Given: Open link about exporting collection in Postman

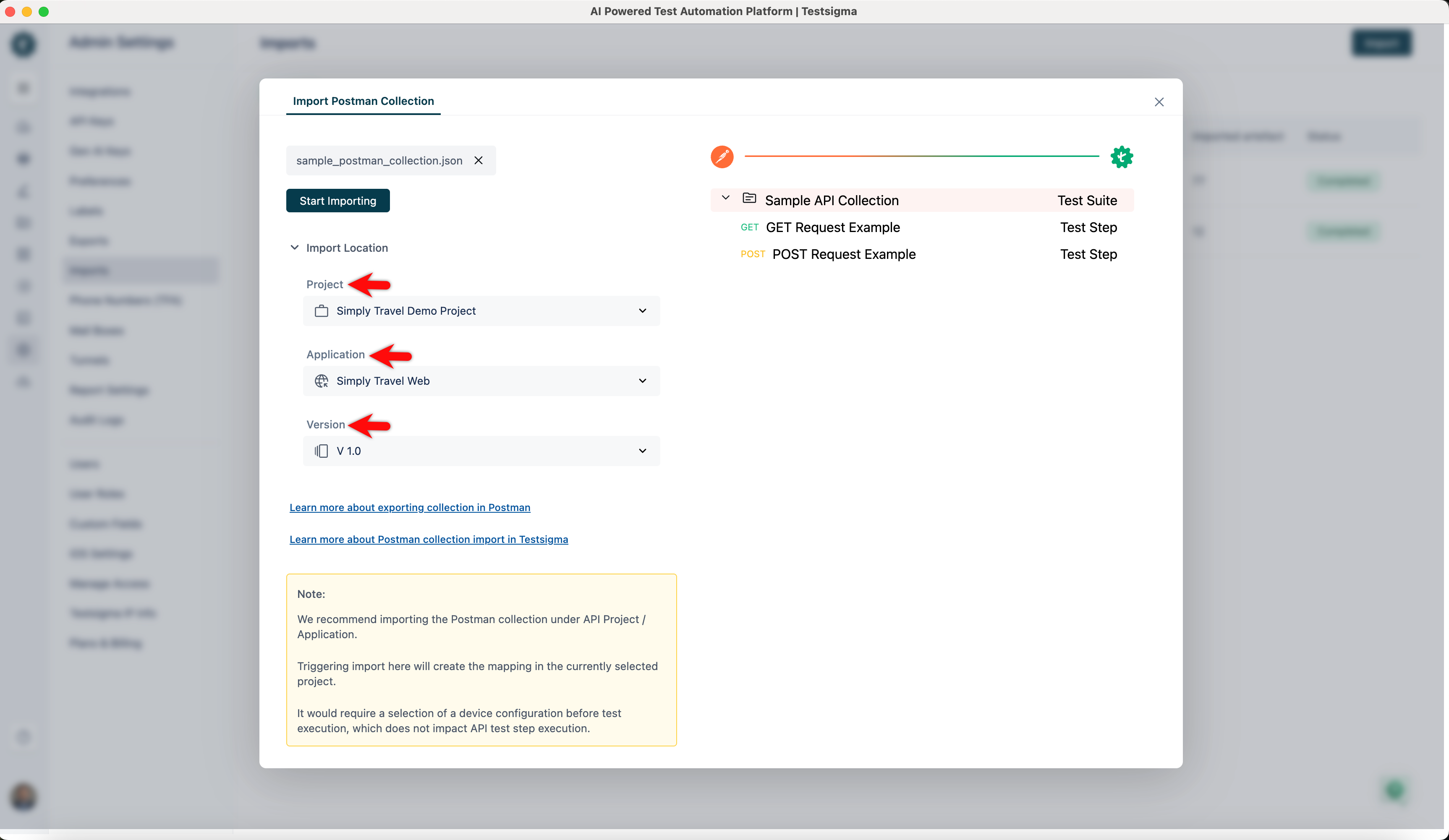Looking at the screenshot, I should (409, 507).
